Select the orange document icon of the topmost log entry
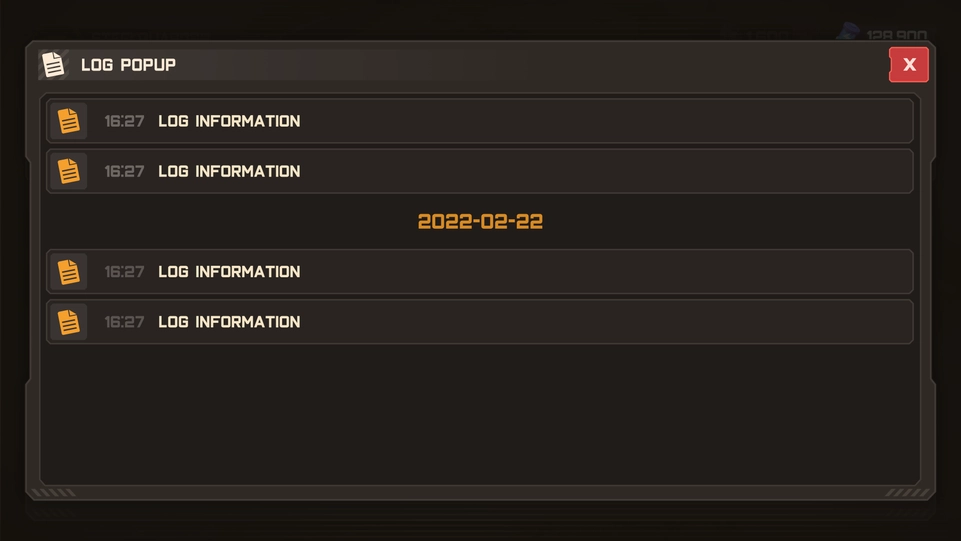This screenshot has height=541, width=961. [69, 121]
